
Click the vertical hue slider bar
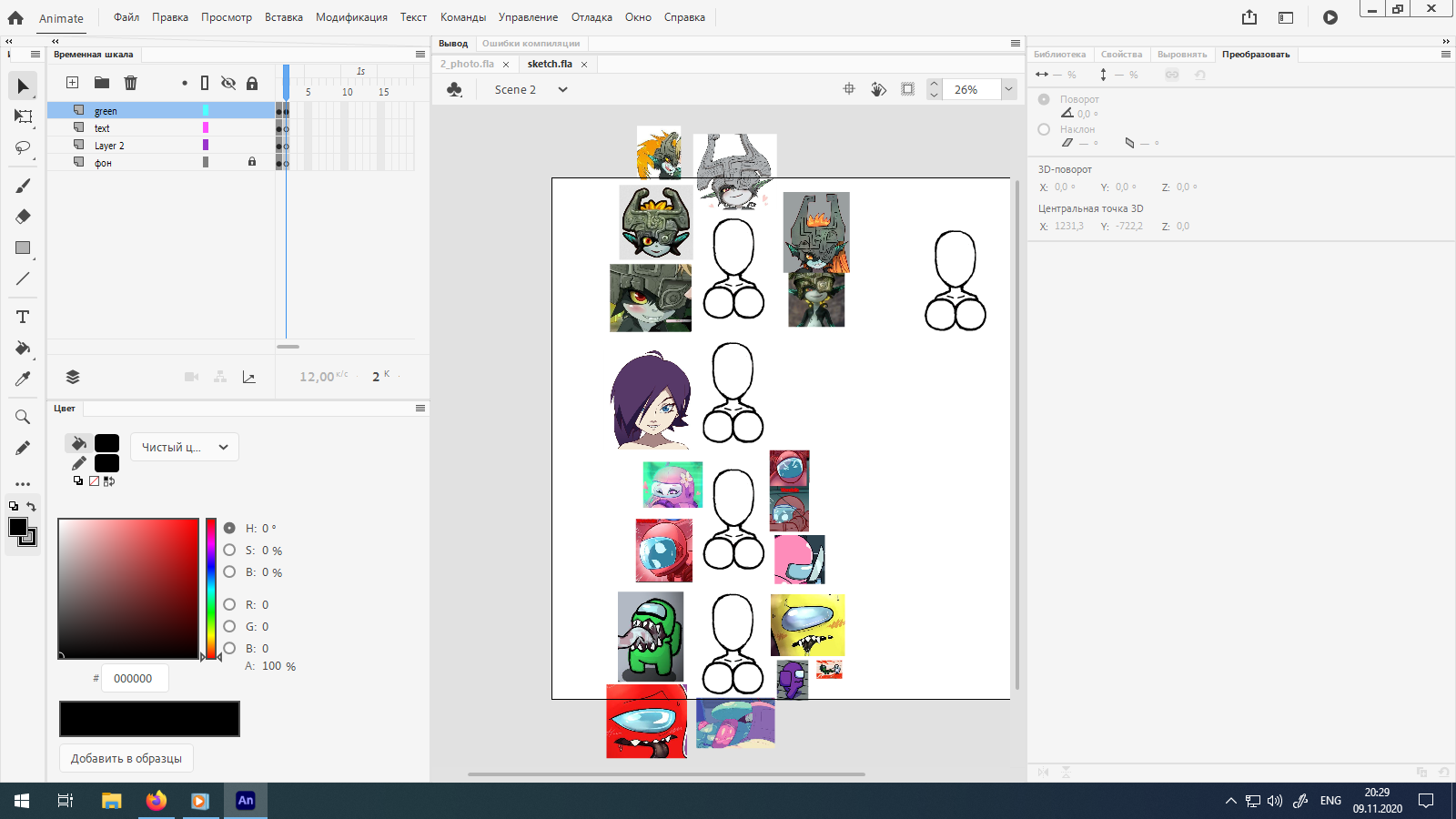coord(211,589)
